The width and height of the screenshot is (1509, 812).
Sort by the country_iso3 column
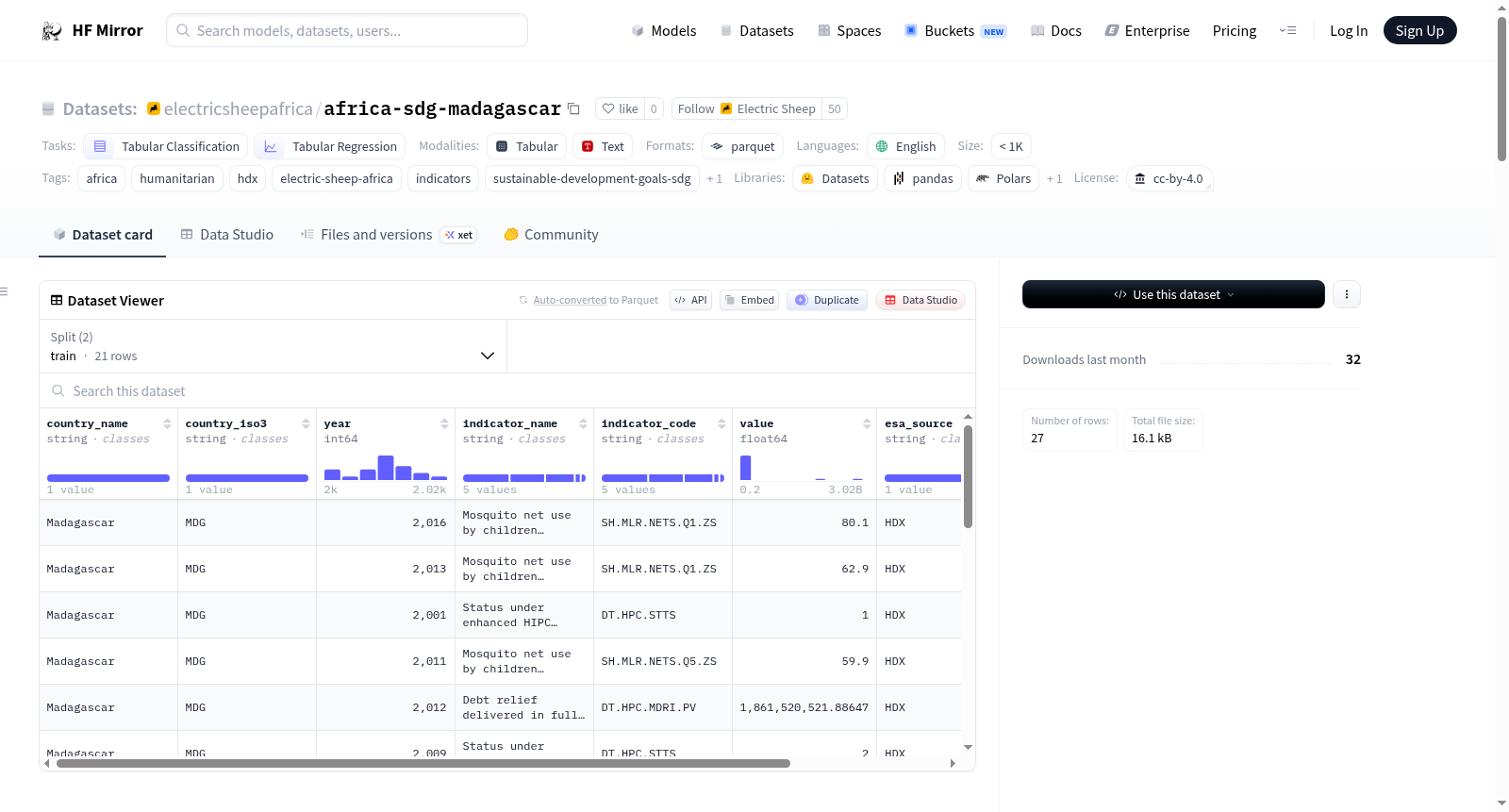[x=306, y=424]
